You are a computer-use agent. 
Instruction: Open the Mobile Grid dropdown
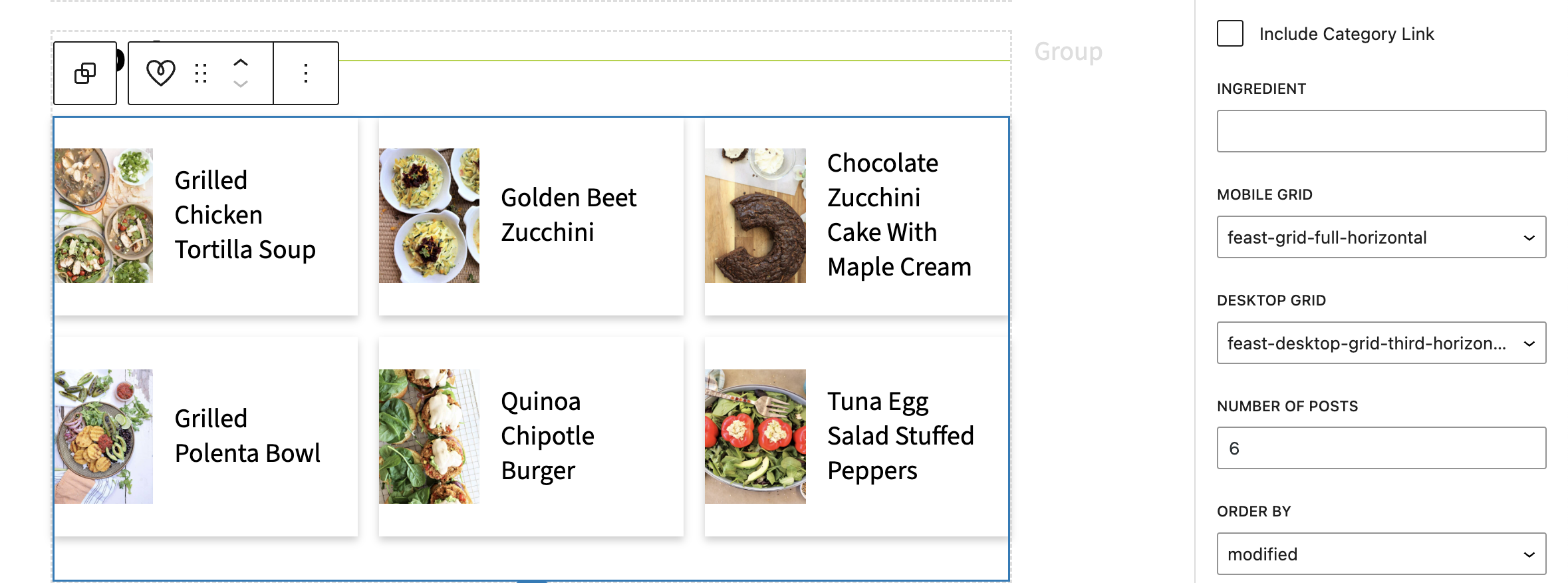point(1380,237)
